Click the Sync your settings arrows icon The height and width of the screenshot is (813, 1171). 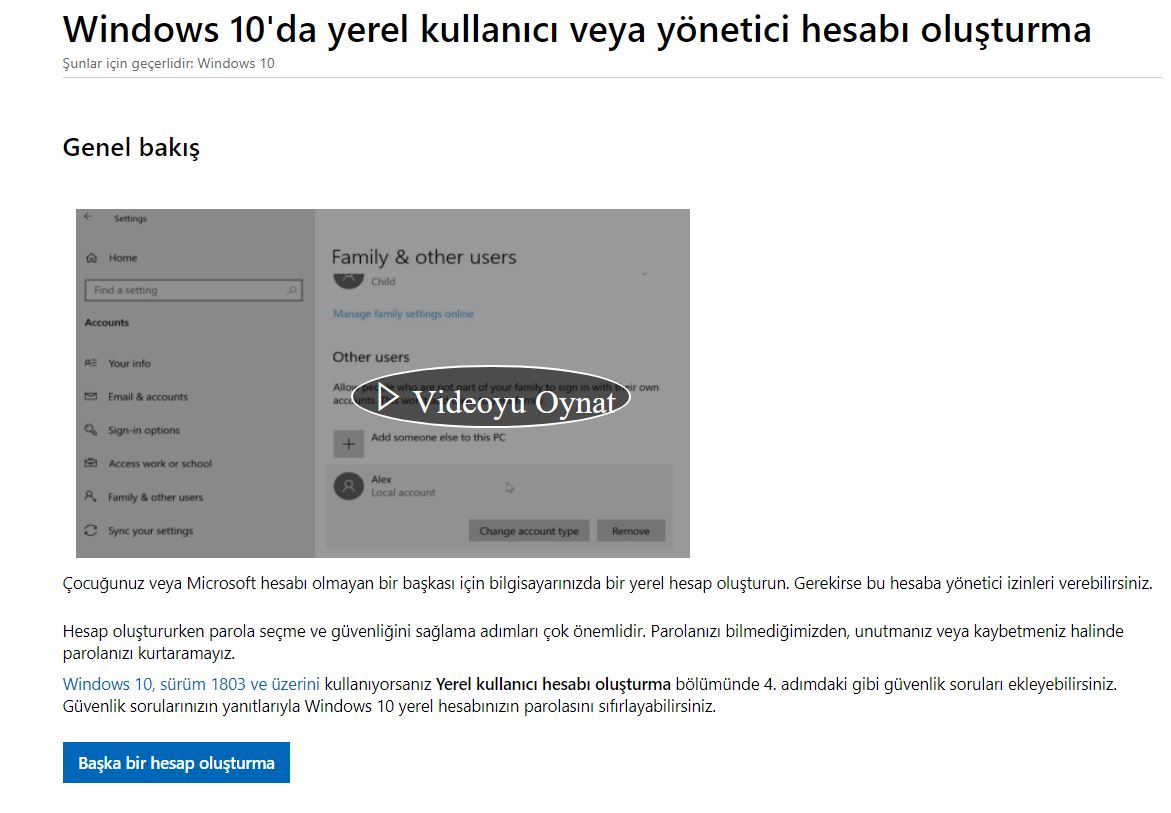click(91, 530)
